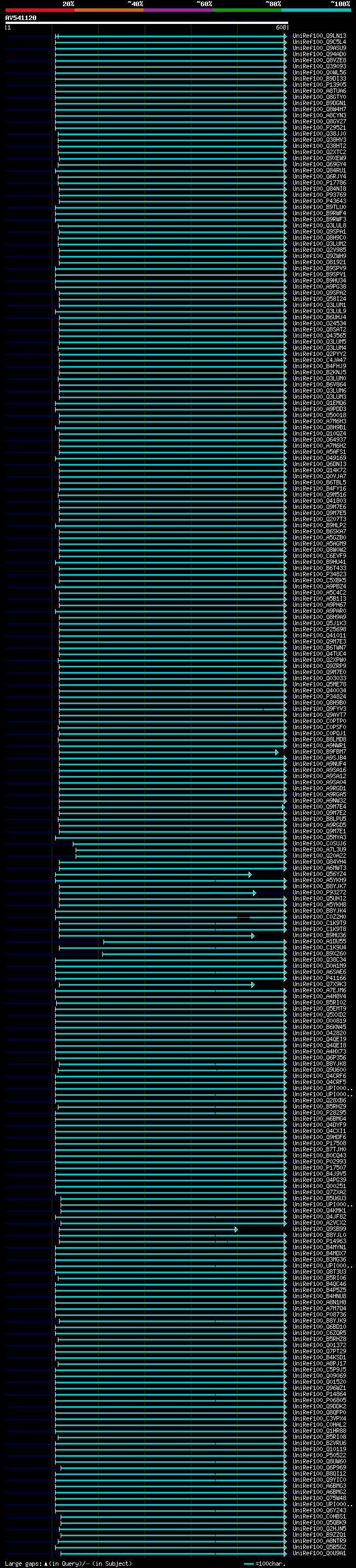Select the UniRef100_Q8VZE8 label
This screenshot has width=356, height=1568.
click(x=319, y=60)
